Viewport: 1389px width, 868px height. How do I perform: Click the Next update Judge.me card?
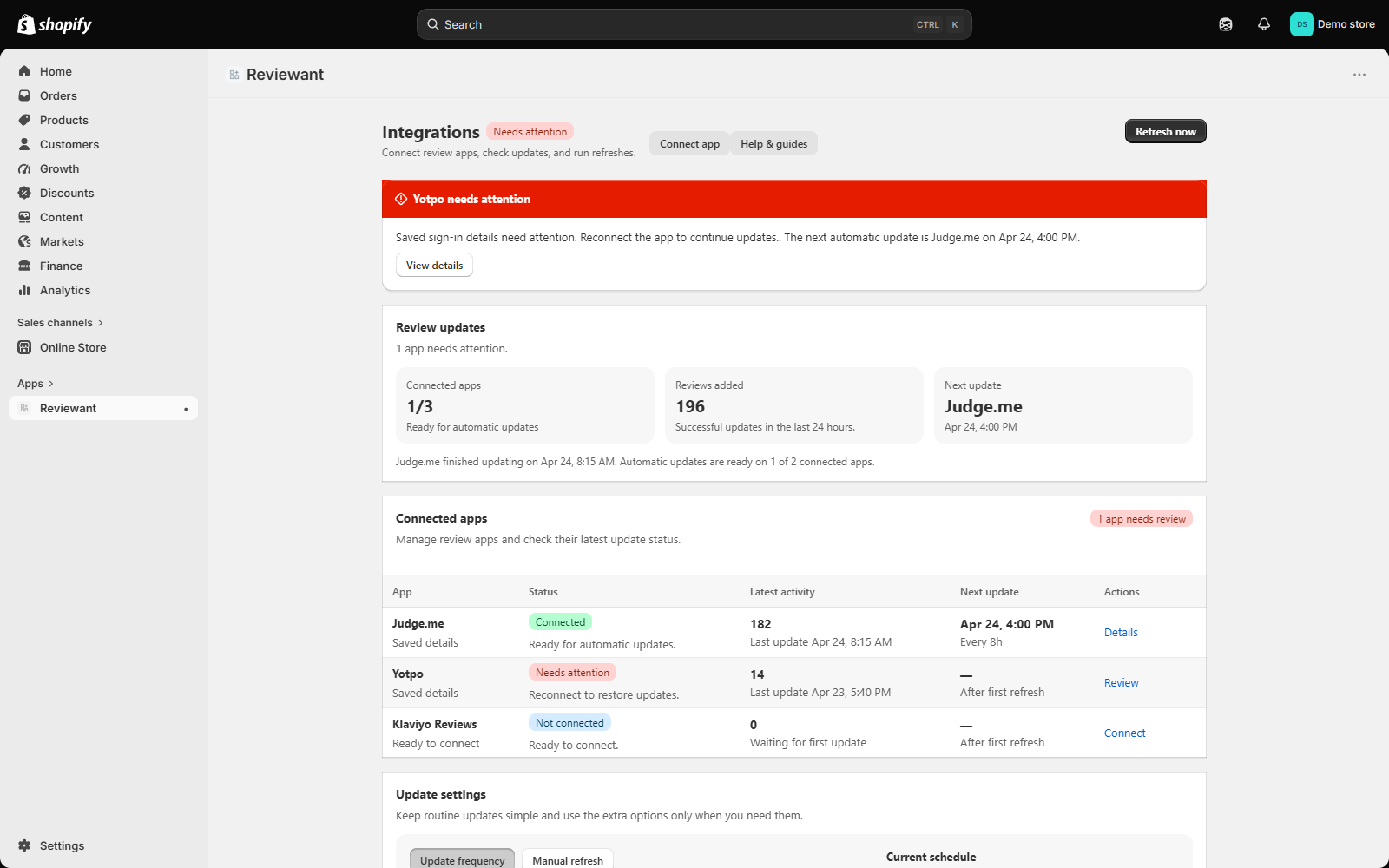pos(1063,405)
